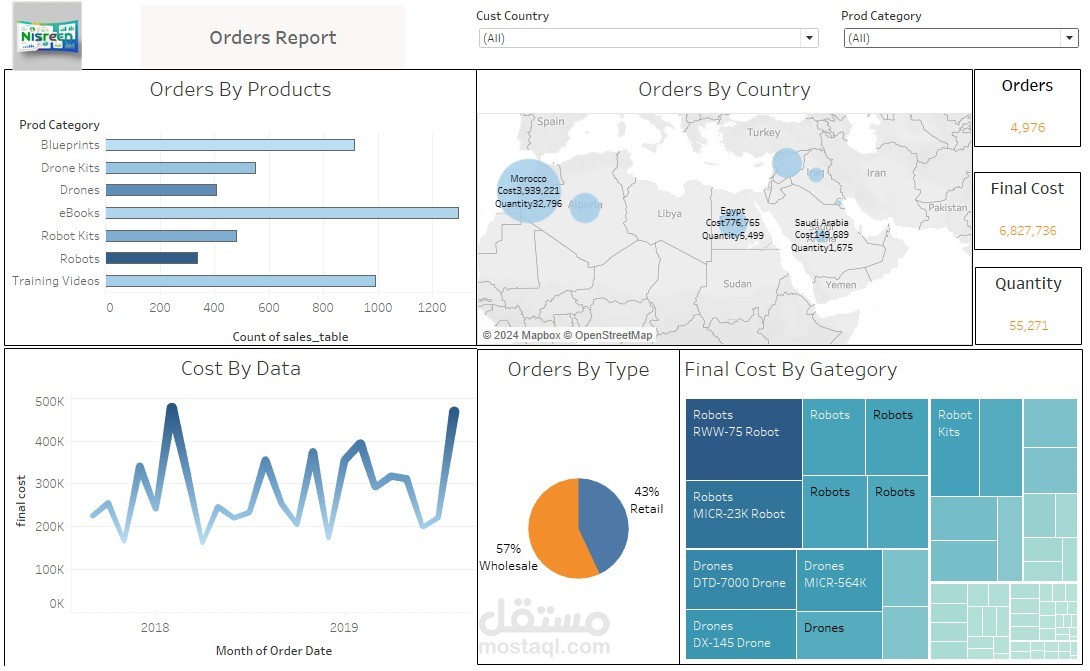Click the Blueprints category label

pyautogui.click(x=70, y=145)
